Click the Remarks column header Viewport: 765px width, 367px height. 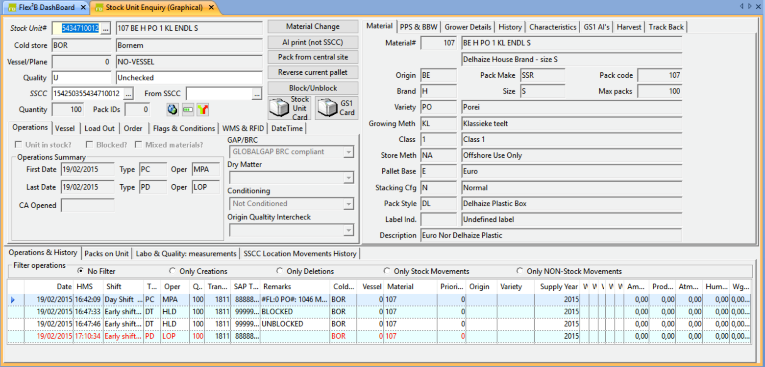click(295, 287)
